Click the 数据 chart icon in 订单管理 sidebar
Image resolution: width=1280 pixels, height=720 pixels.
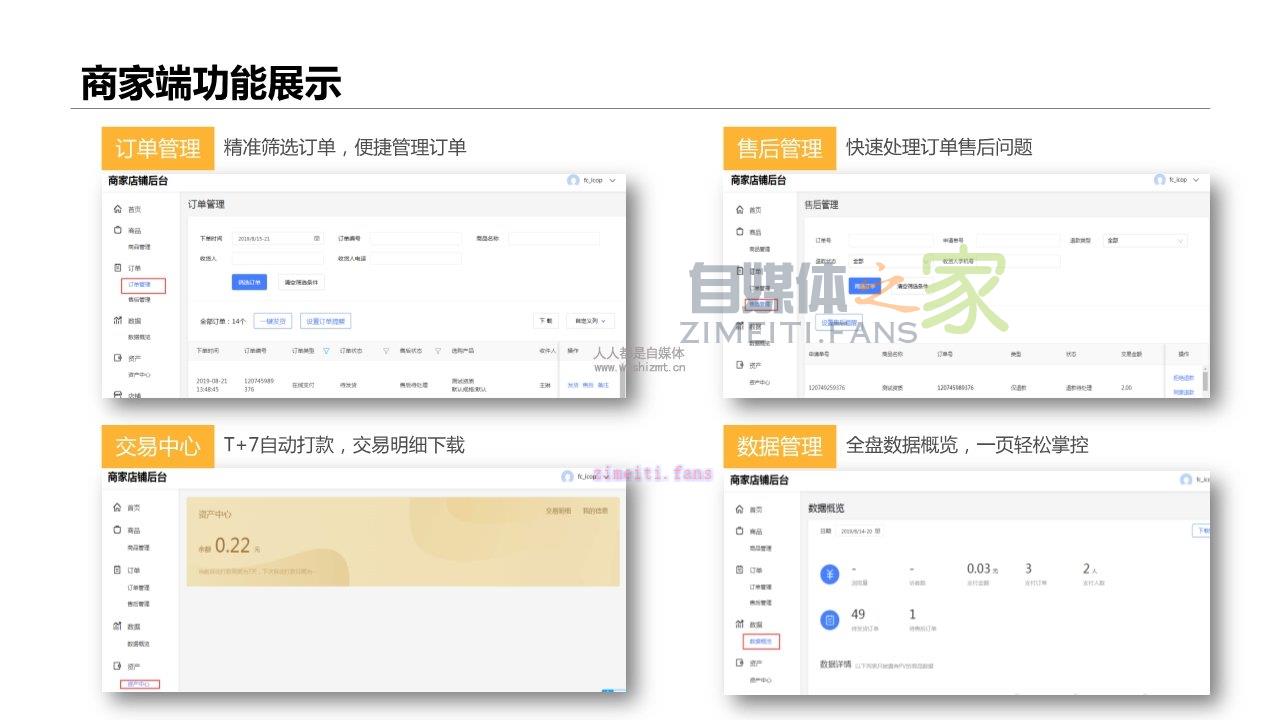point(118,321)
